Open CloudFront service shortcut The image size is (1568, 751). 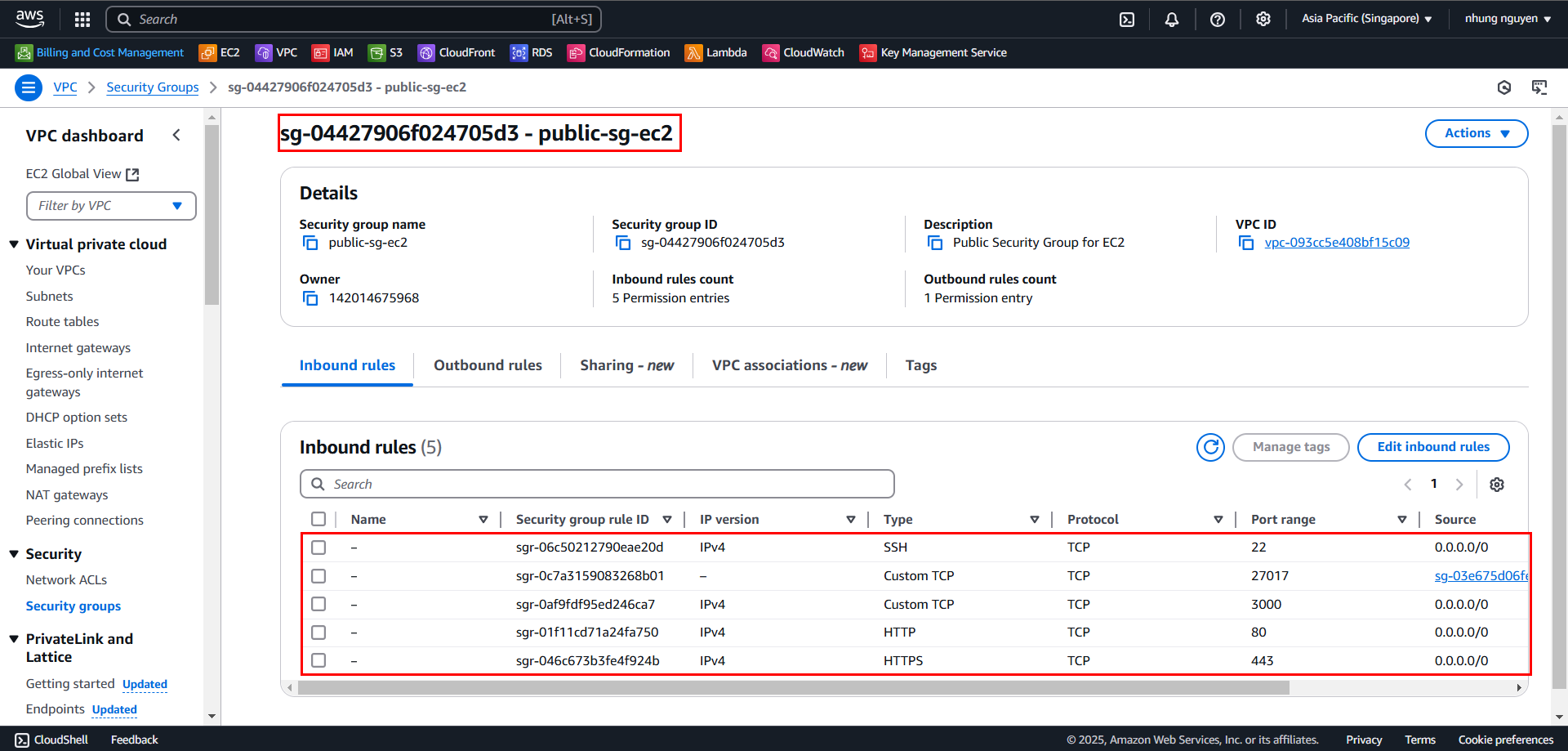[x=457, y=52]
